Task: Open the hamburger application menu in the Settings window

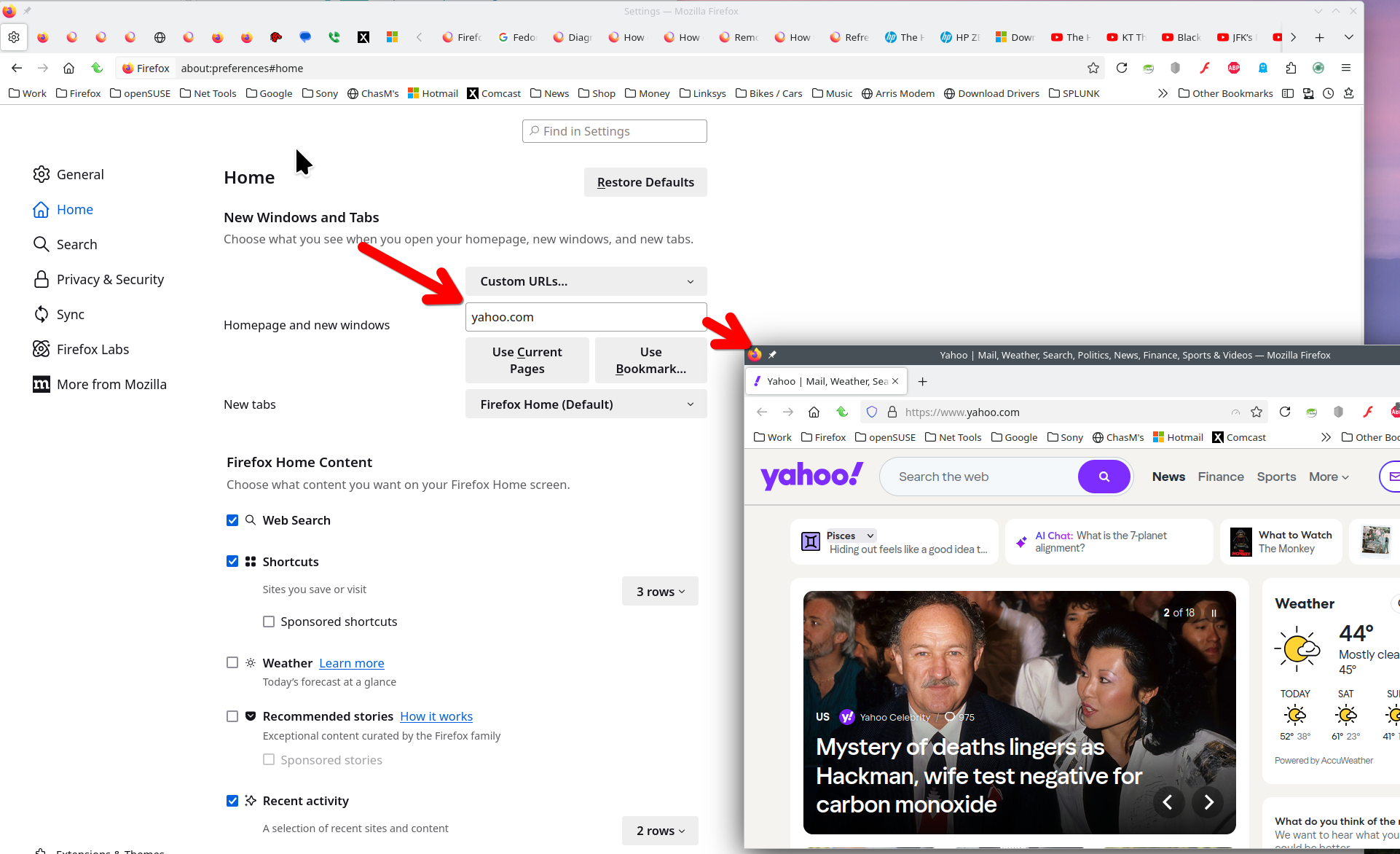Action: tap(1346, 68)
